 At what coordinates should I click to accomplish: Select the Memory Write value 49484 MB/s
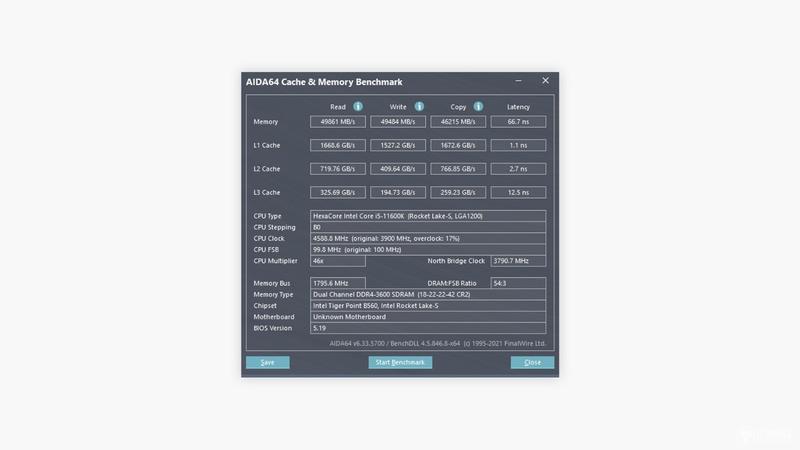pos(398,121)
